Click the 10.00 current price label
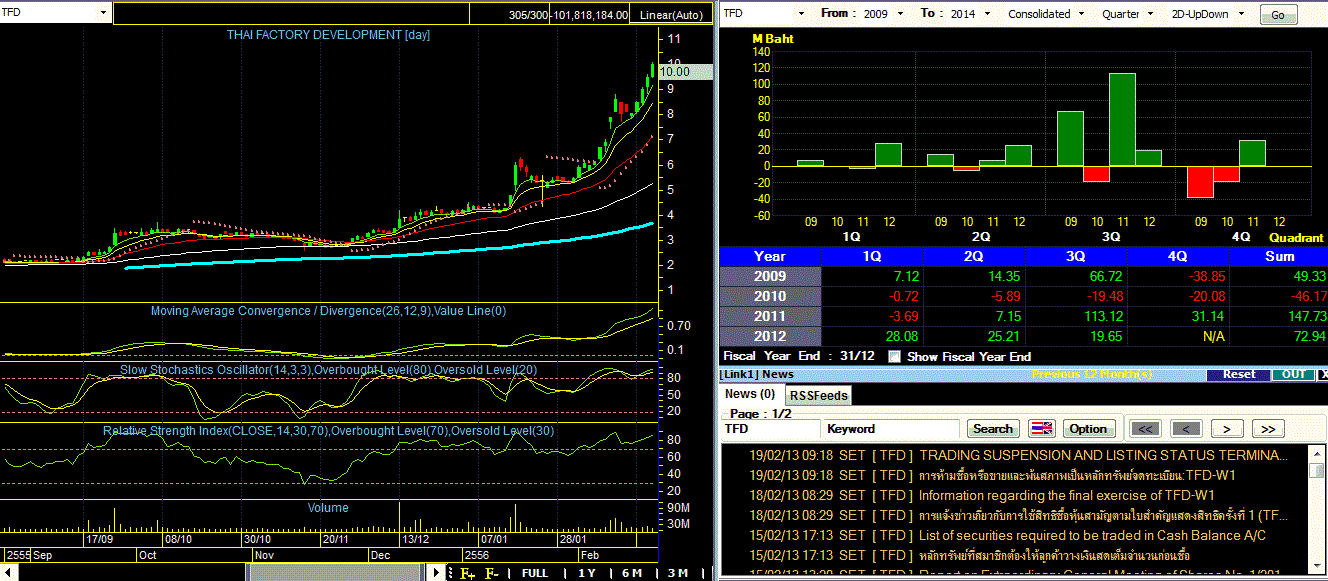1328x581 pixels. tap(685, 71)
